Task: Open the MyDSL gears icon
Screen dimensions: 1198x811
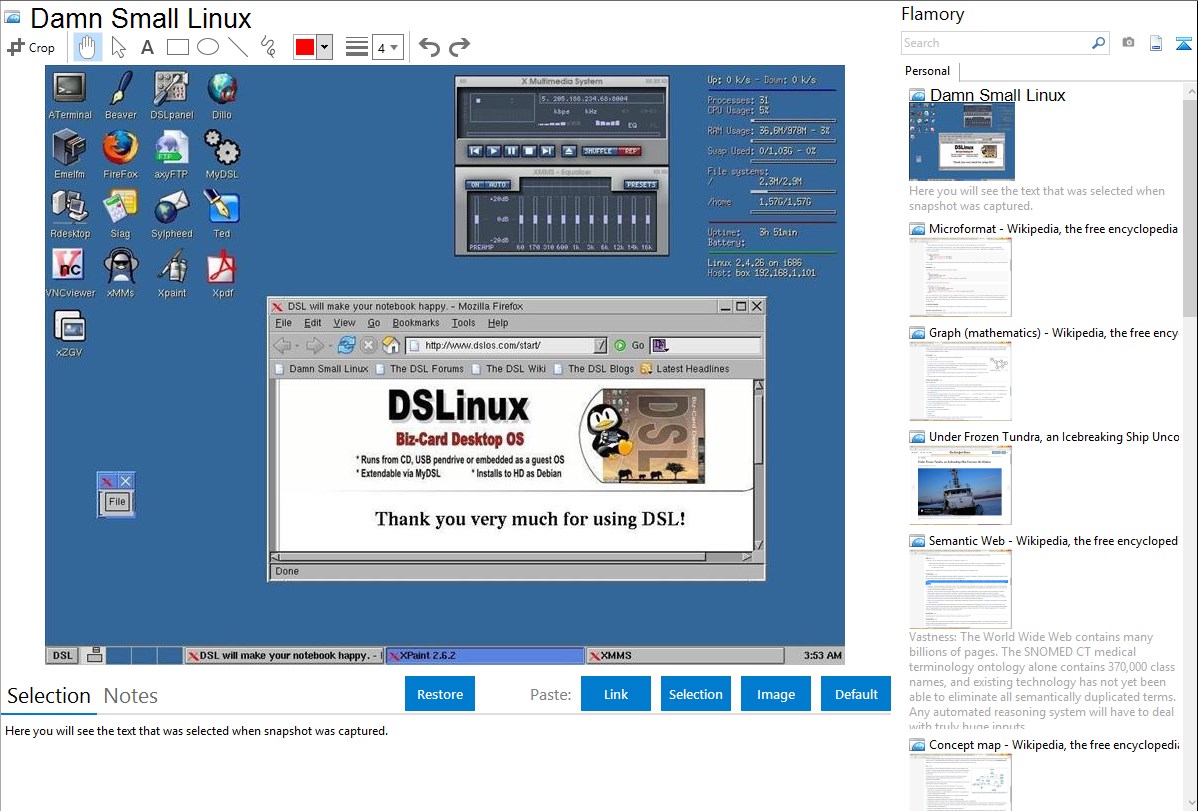Action: [x=222, y=155]
